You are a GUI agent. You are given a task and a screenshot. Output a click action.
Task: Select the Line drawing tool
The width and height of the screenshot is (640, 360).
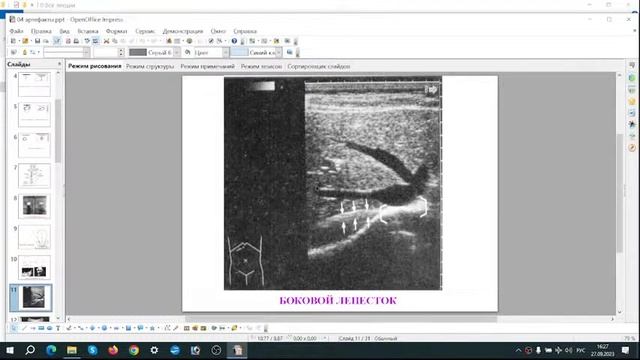24,328
